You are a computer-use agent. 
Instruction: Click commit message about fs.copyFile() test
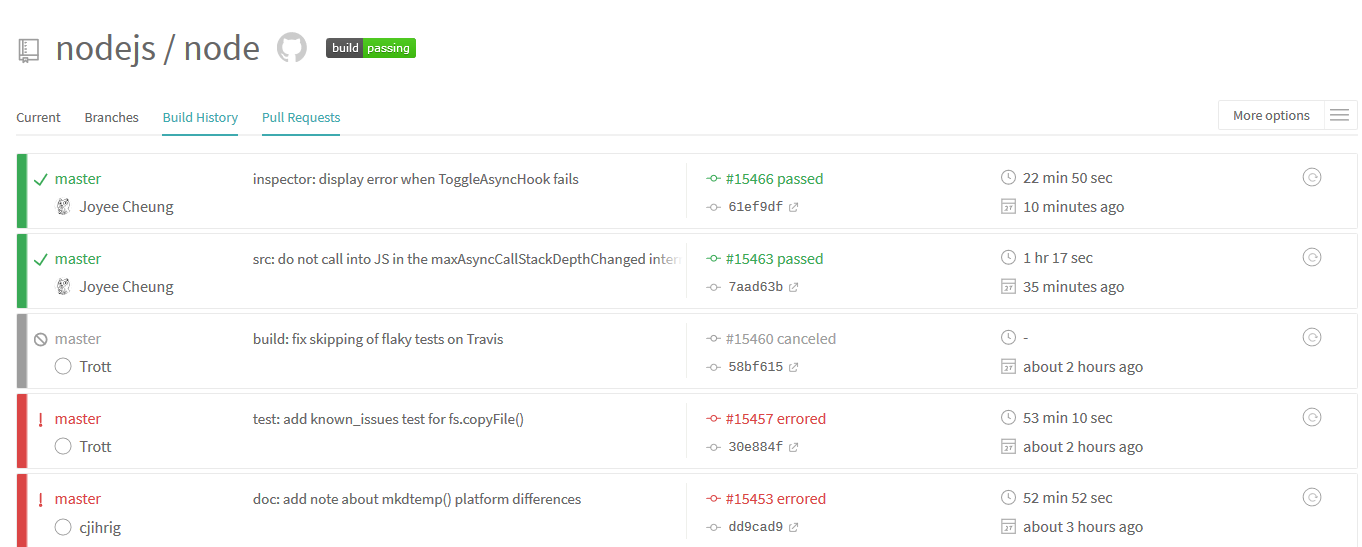tap(388, 419)
